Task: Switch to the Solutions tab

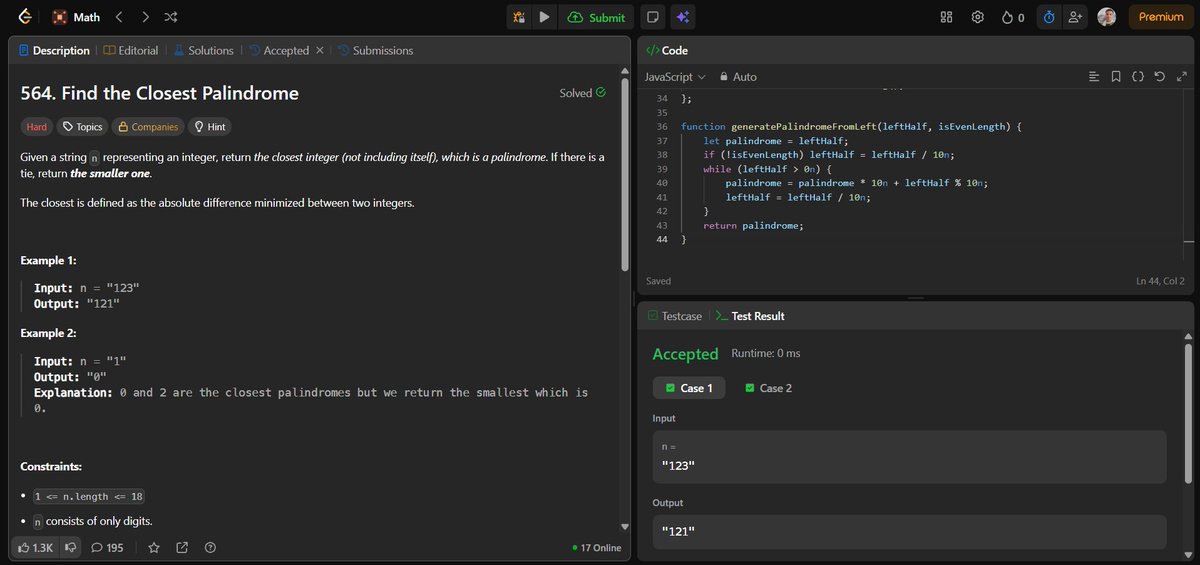Action: click(x=203, y=50)
